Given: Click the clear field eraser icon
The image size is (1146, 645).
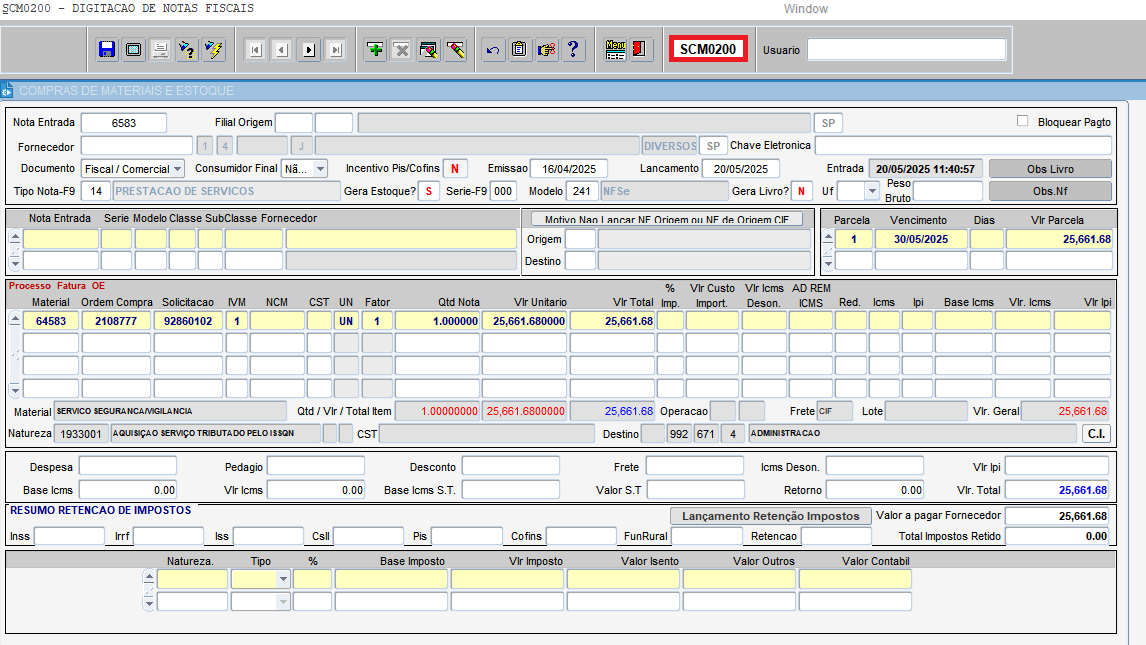Looking at the screenshot, I should (456, 50).
